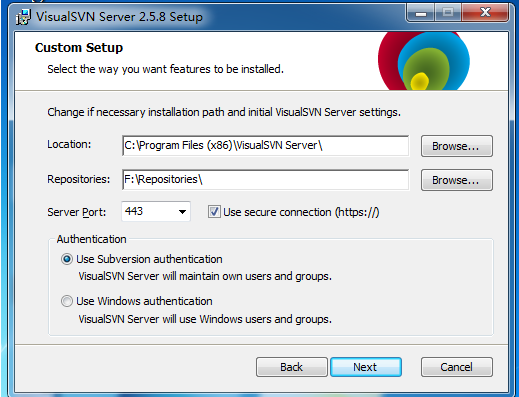
Task: Click the 'Authentication' group label
Action: tap(91, 239)
